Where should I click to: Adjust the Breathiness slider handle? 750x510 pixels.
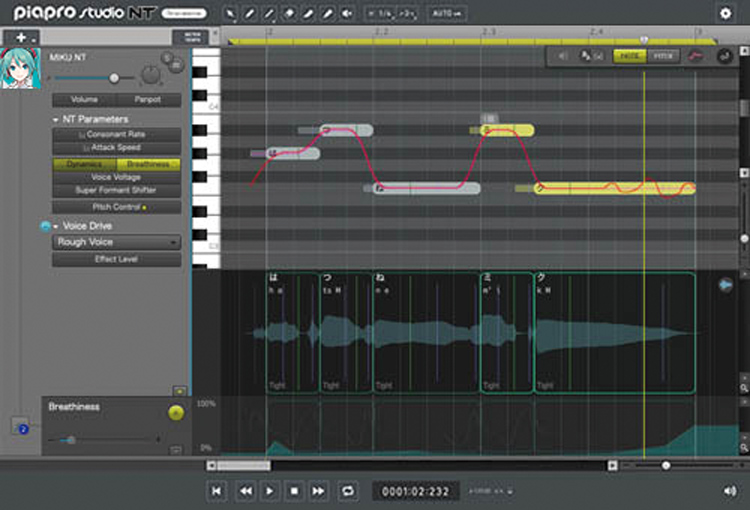(x=71, y=440)
